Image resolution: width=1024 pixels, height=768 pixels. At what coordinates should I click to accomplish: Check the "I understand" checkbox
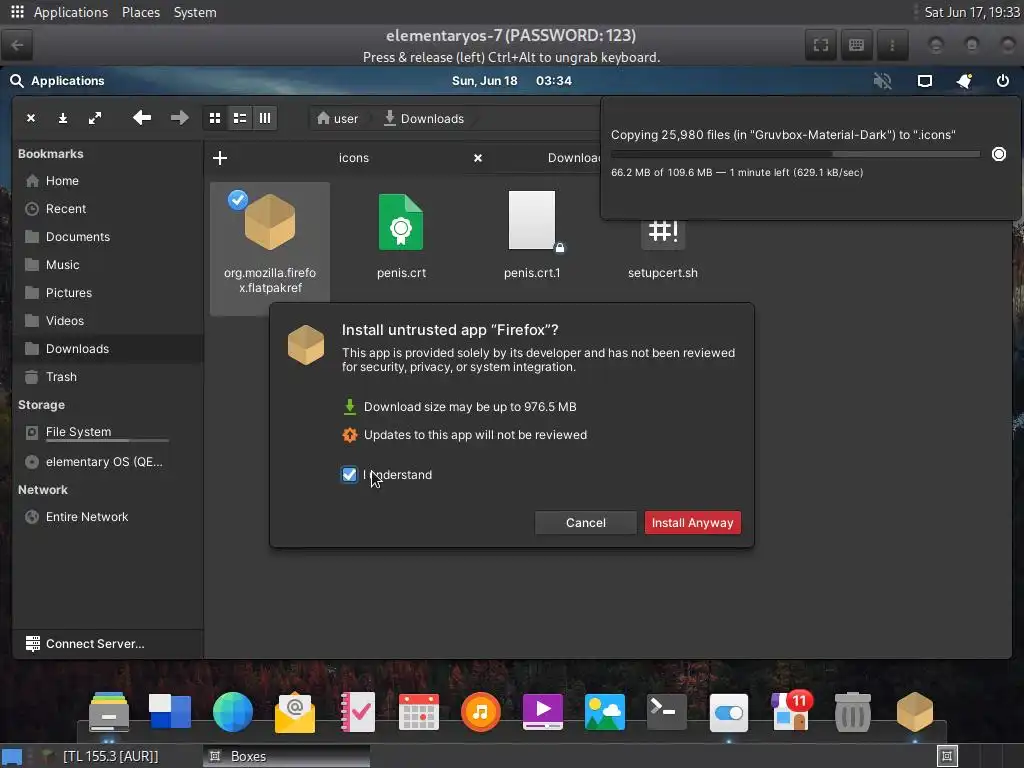pos(349,475)
